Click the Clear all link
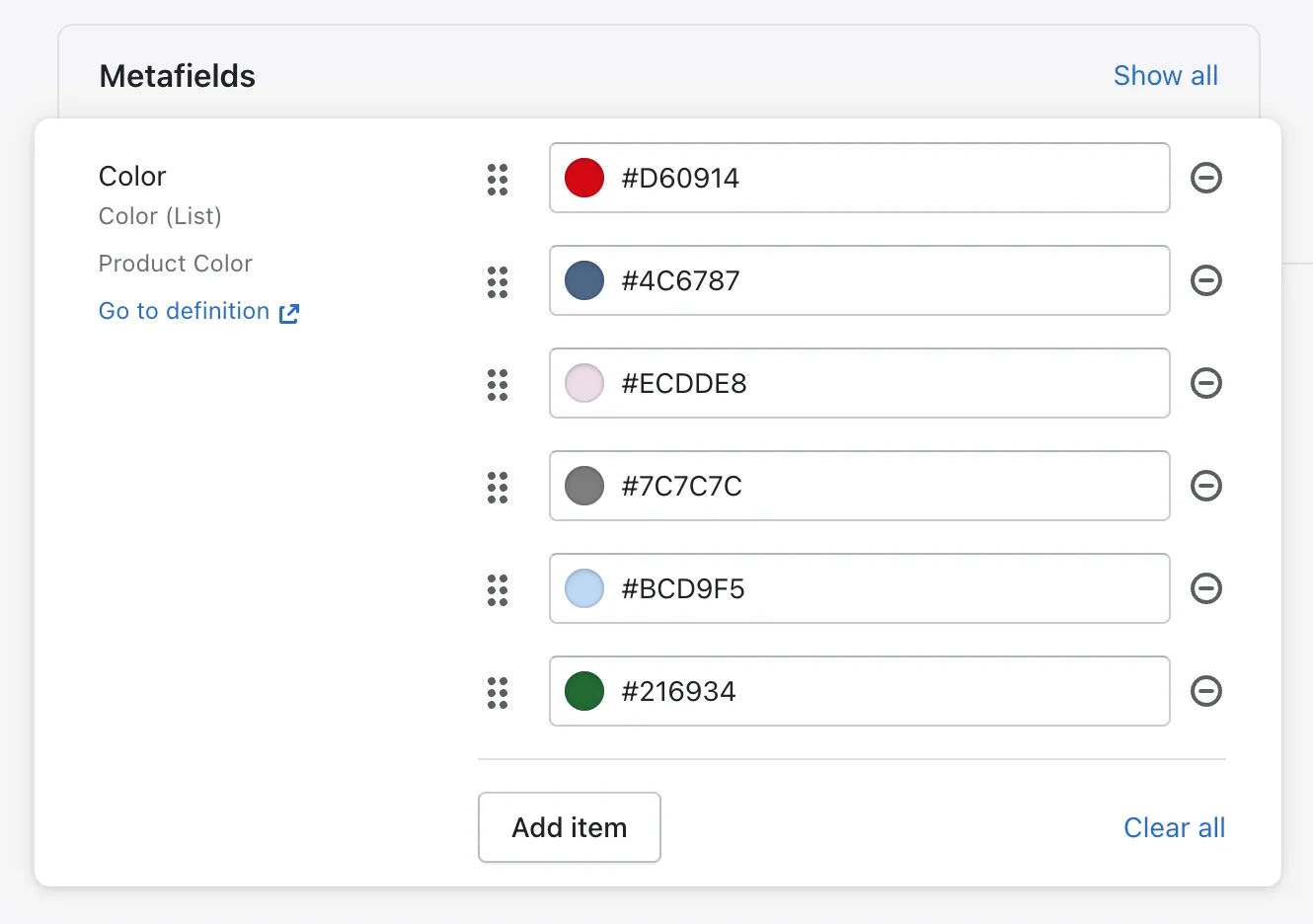This screenshot has height=924, width=1313. 1174,827
